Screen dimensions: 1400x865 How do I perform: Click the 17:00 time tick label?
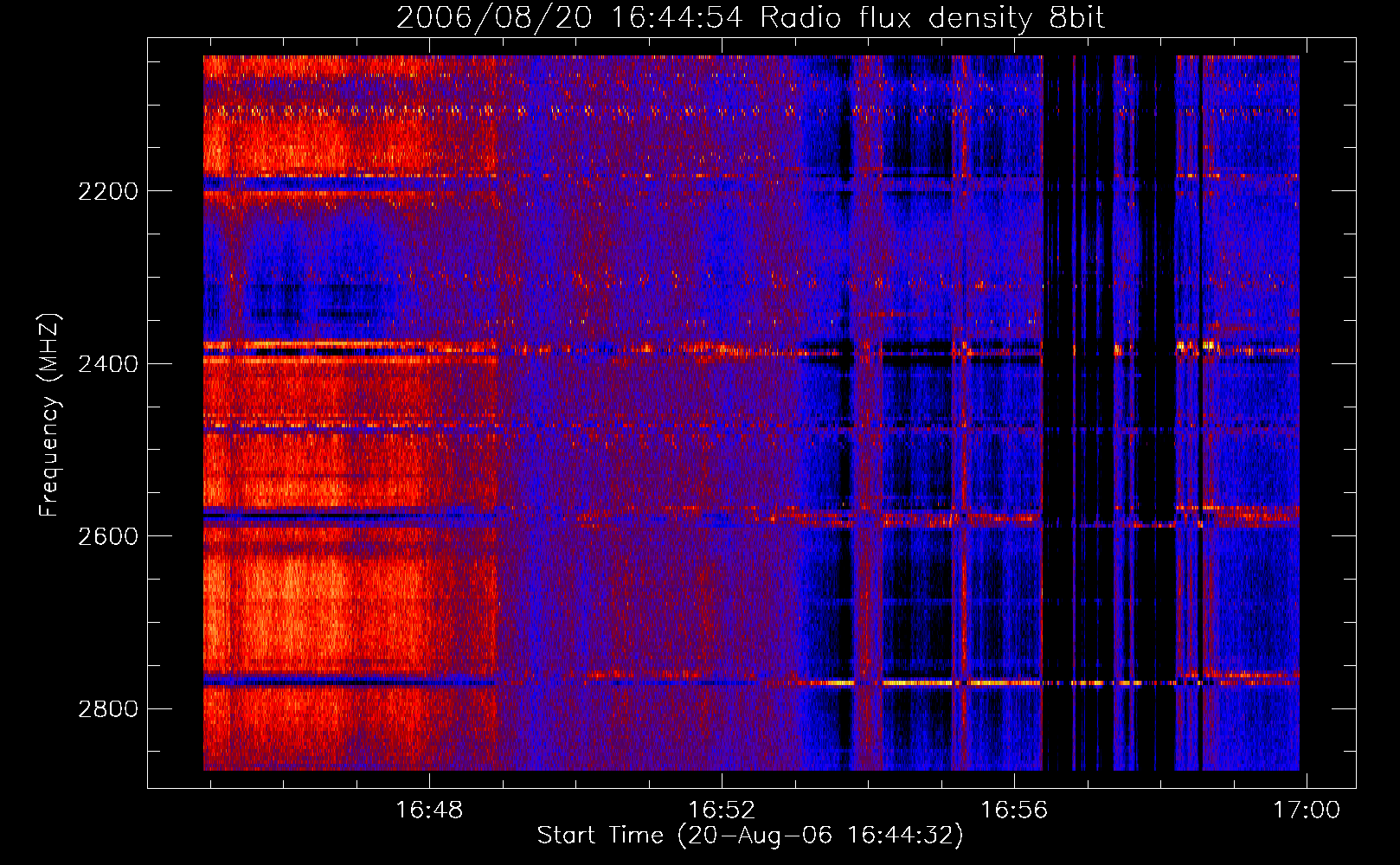[x=1306, y=811]
